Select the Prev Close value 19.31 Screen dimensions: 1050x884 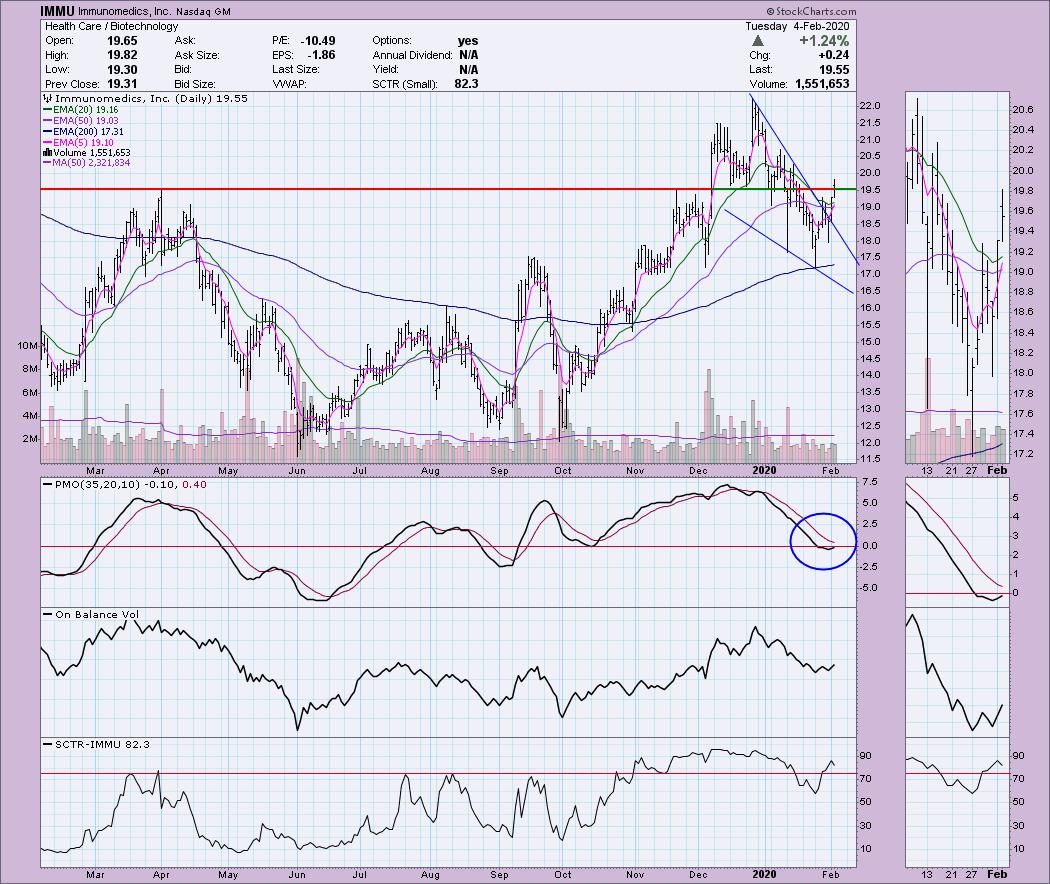coord(122,84)
